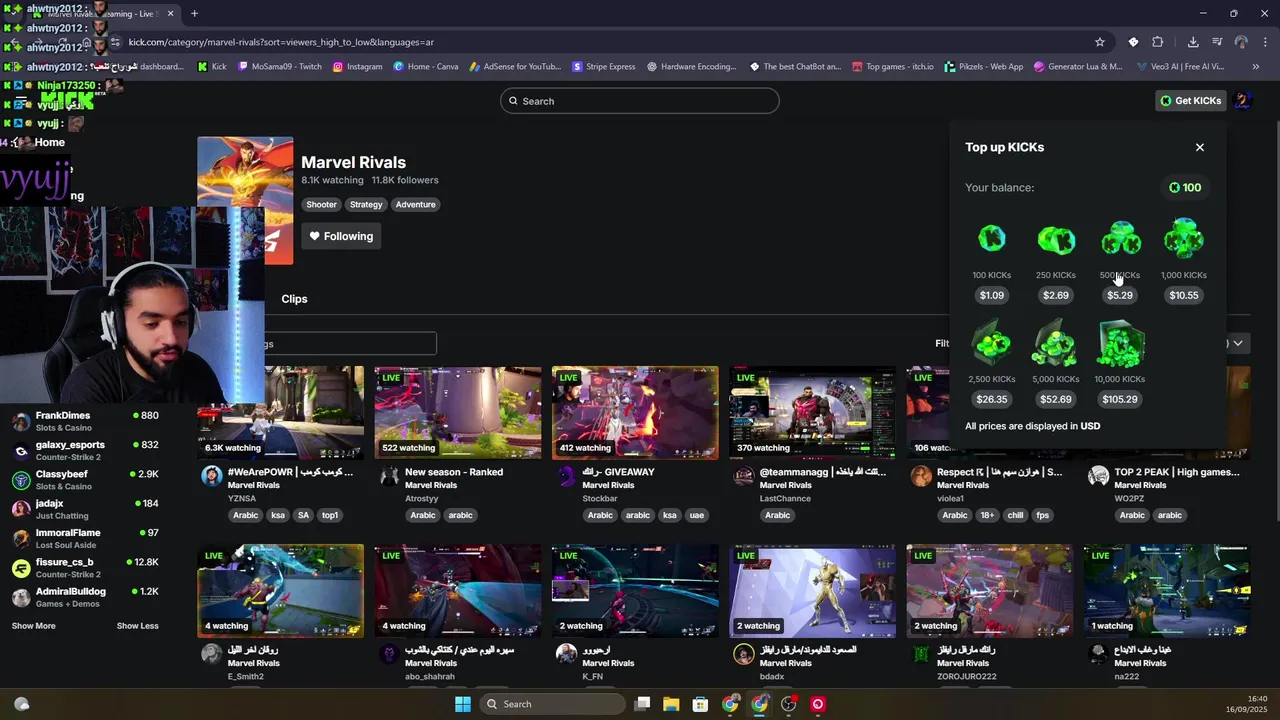The width and height of the screenshot is (1280, 720).
Task: Buy the 5,000 KICKs package for $52.69
Action: [x=1056, y=399]
